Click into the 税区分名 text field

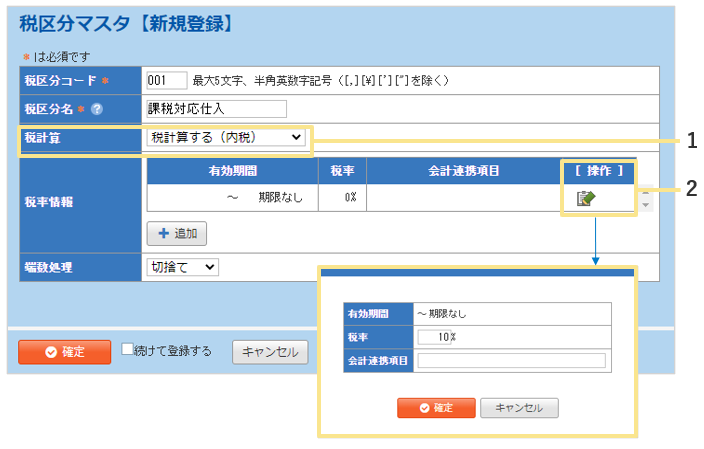tap(216, 109)
